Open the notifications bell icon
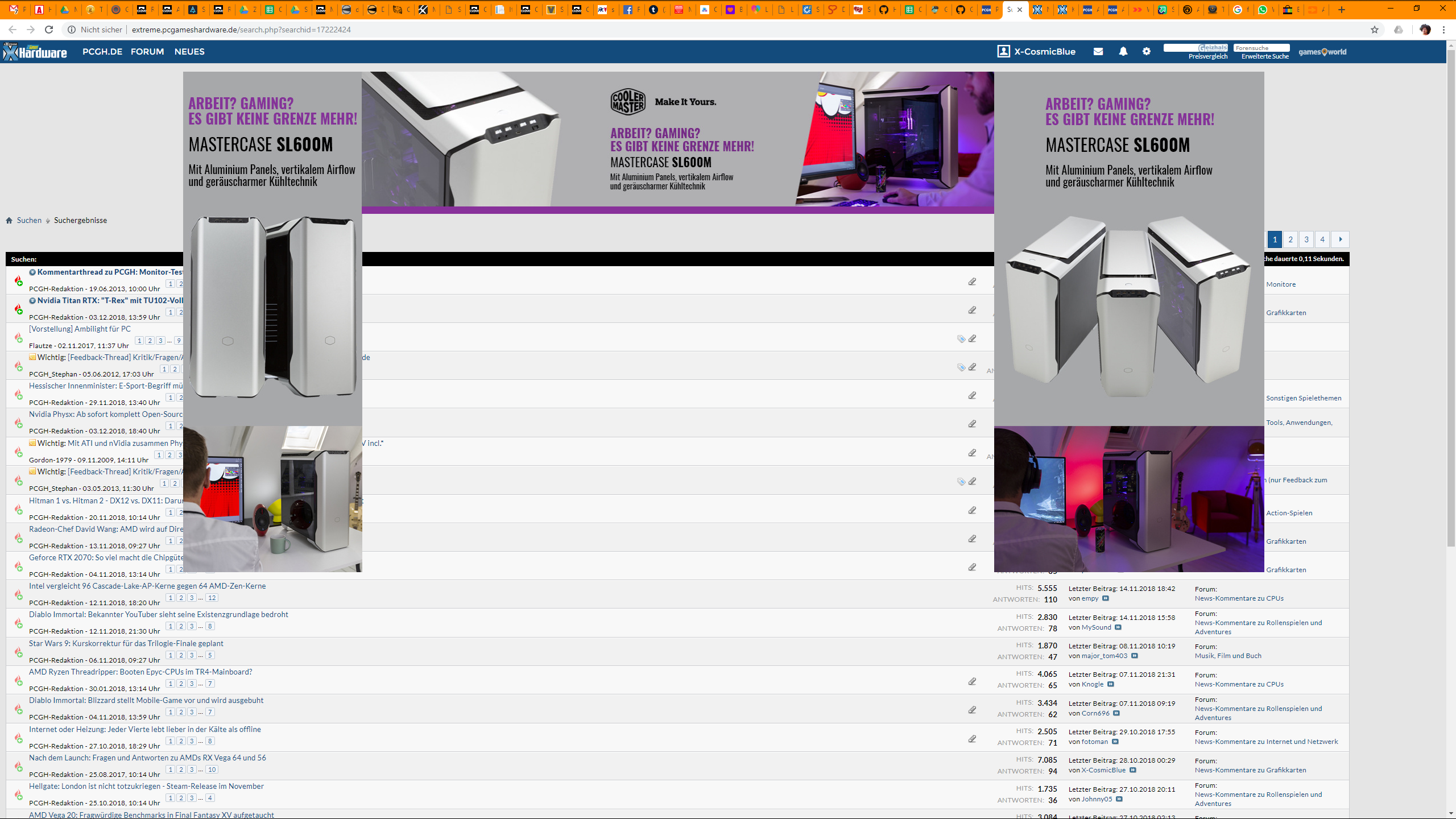 tap(1123, 51)
